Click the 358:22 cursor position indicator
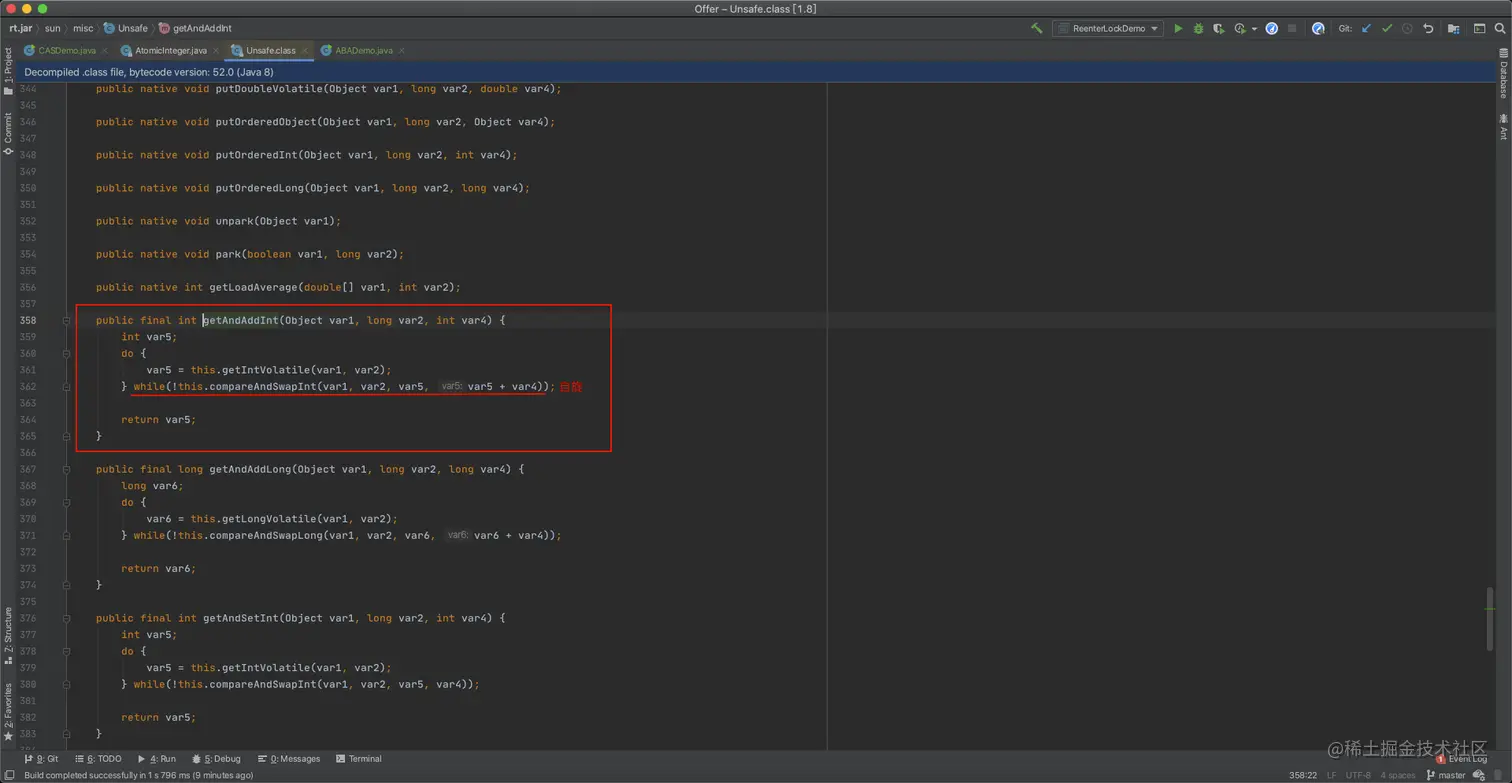This screenshot has height=783, width=1512. coord(1302,775)
